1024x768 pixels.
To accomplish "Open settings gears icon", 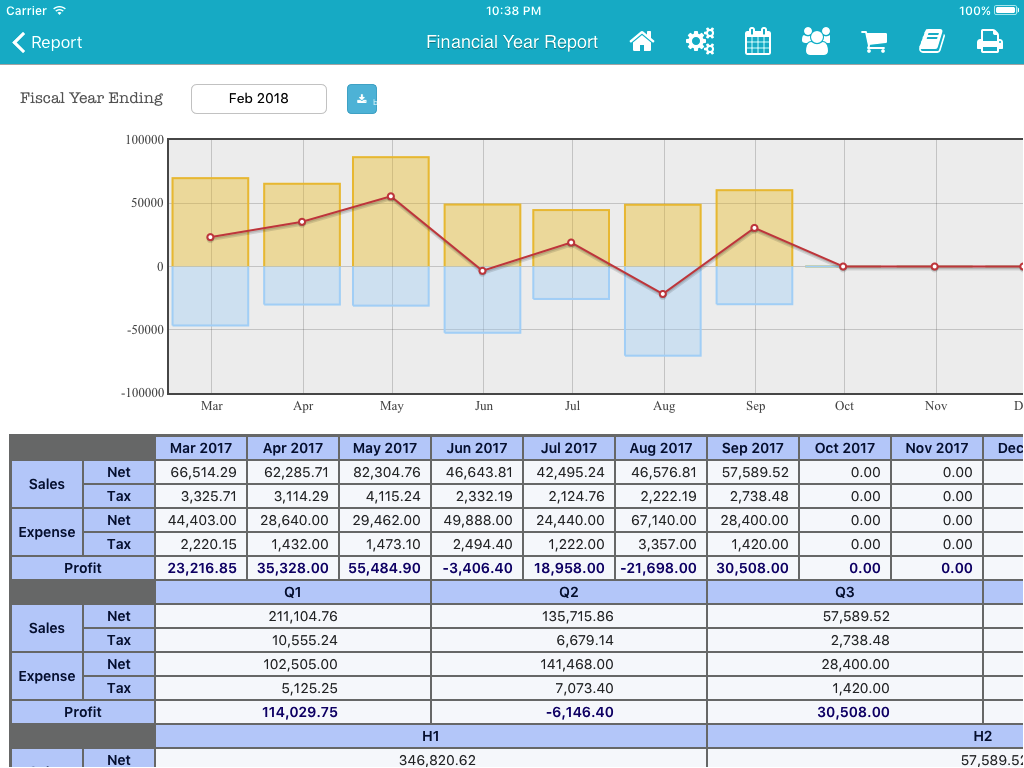I will click(700, 42).
